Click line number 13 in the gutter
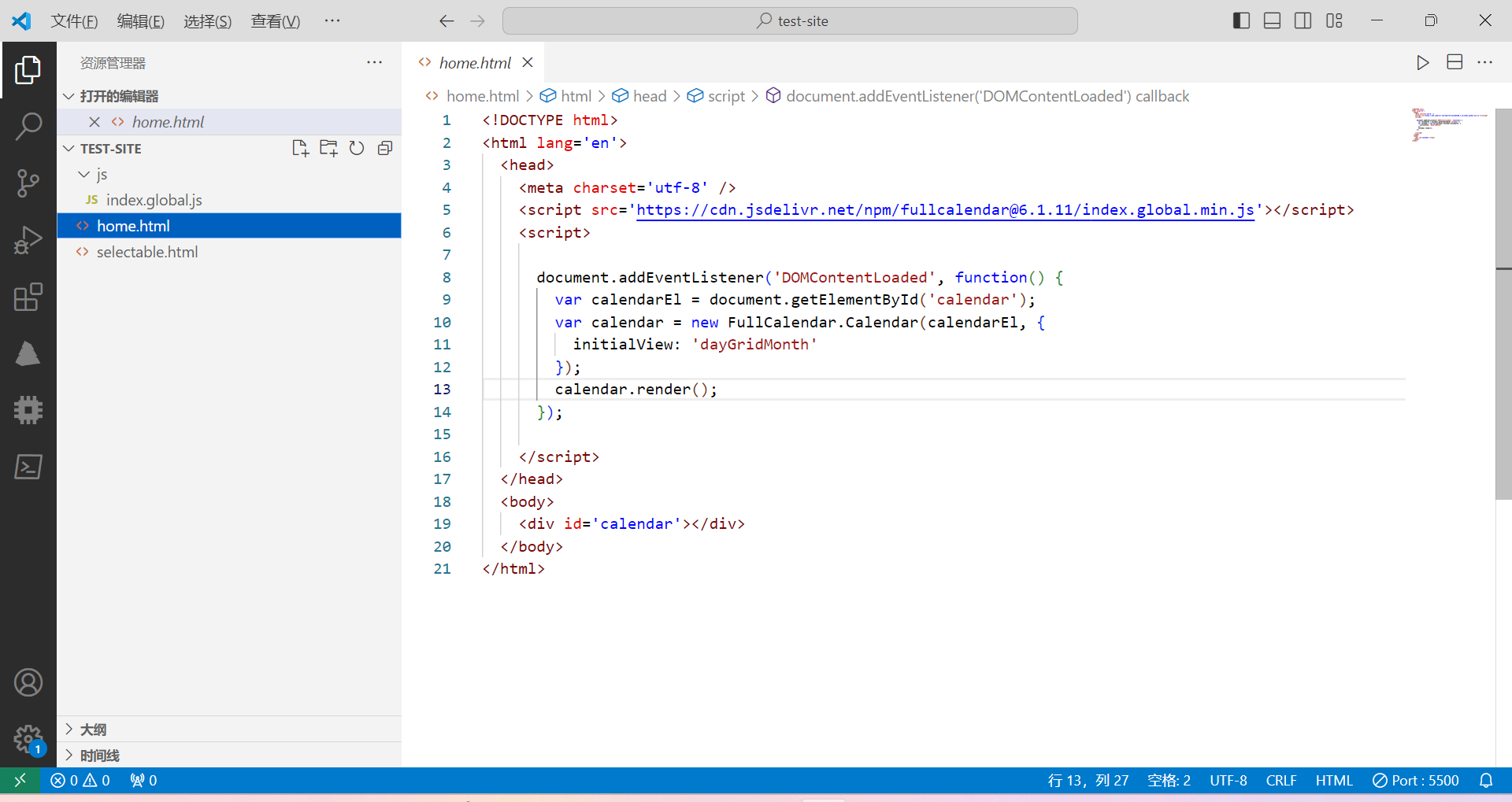1512x802 pixels. (442, 390)
